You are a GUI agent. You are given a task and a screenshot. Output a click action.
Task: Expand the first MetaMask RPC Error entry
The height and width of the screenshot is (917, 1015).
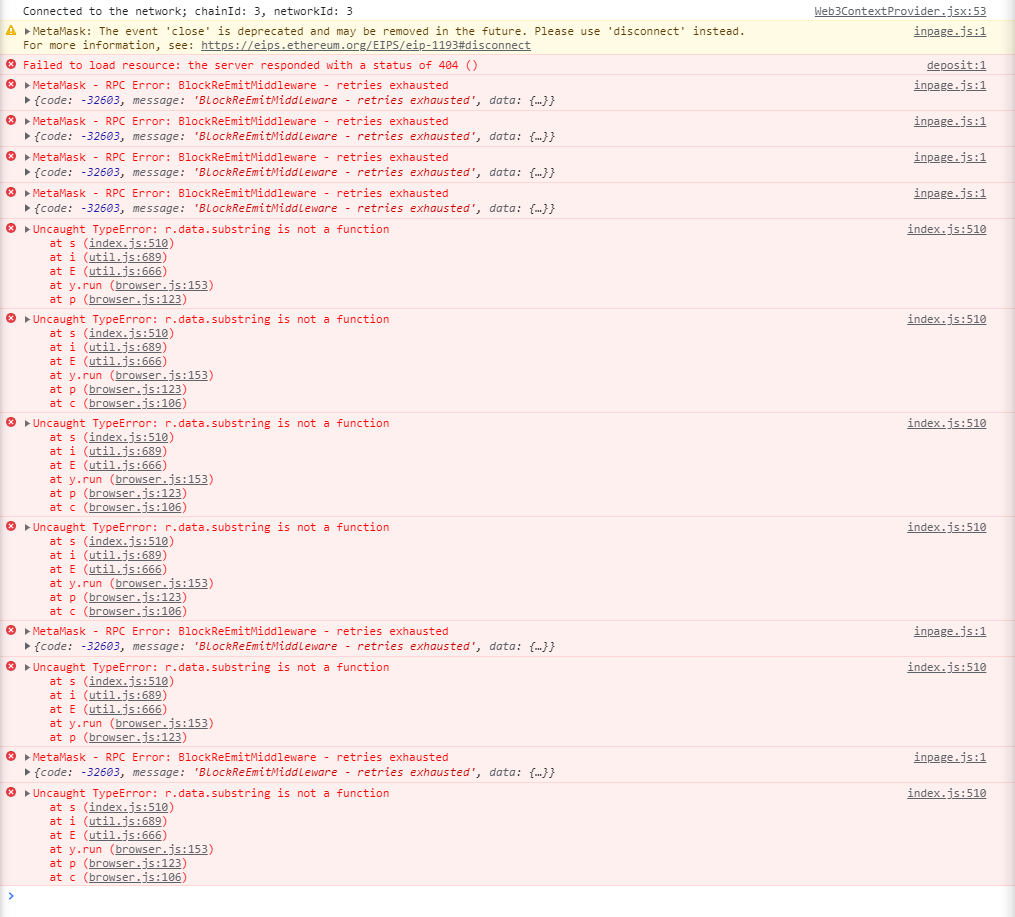pyautogui.click(x=27, y=85)
